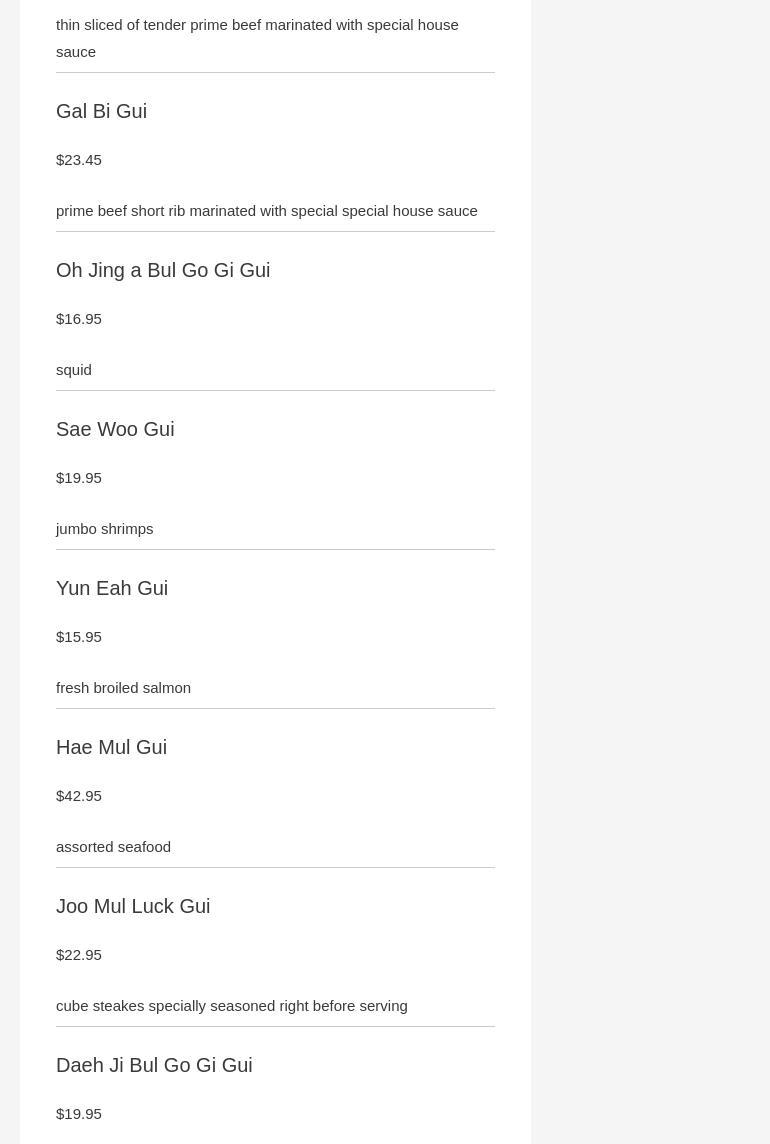Click the $15.95 salmon dish price

79,637
